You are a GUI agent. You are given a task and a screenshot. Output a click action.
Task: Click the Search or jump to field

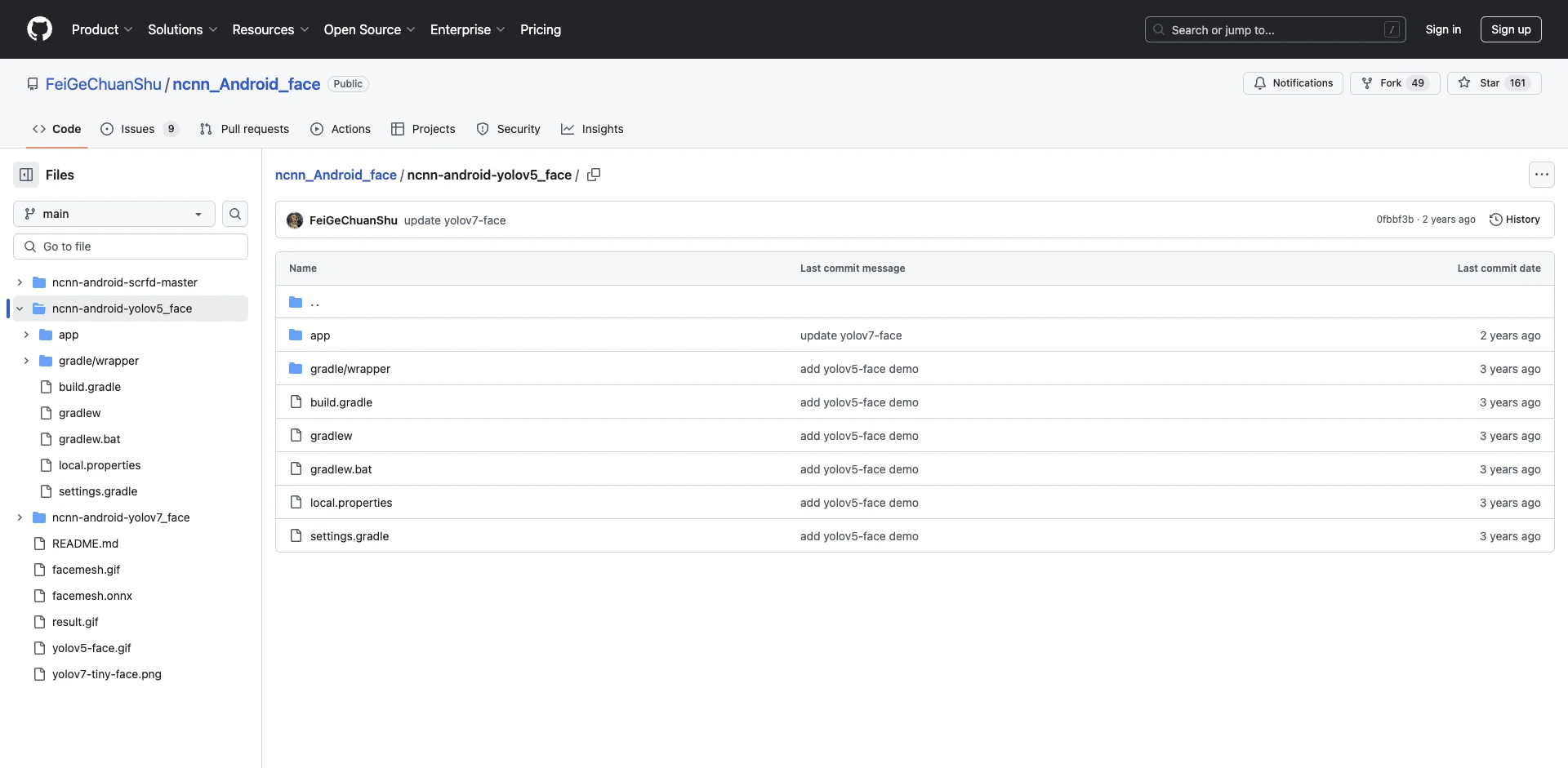tap(1276, 29)
